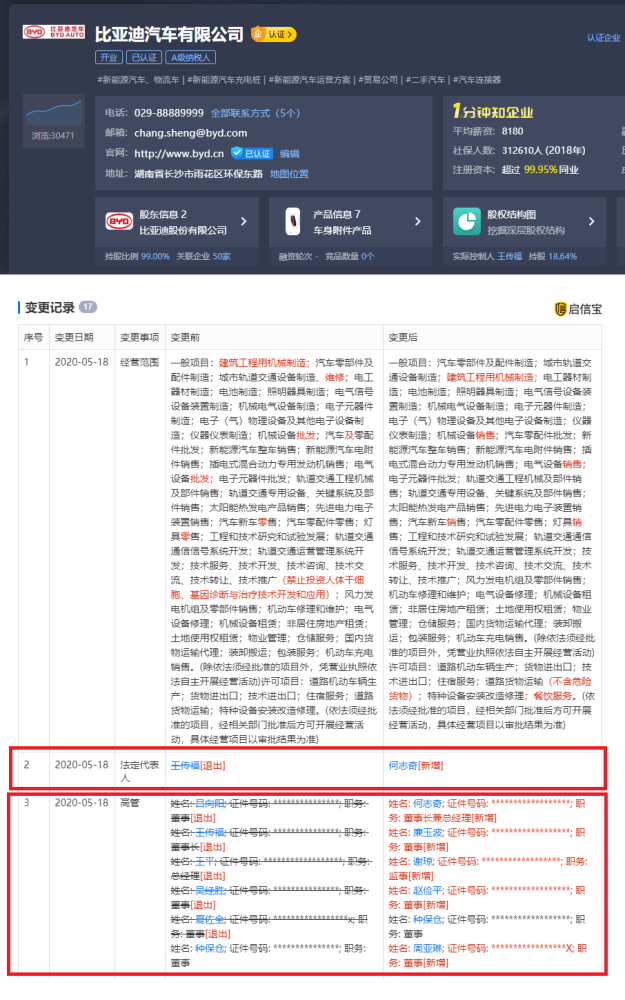Click 夏佐全 in the executives before-change column
Screen dimensions: 625x1000
pyautogui.click(x=210, y=920)
